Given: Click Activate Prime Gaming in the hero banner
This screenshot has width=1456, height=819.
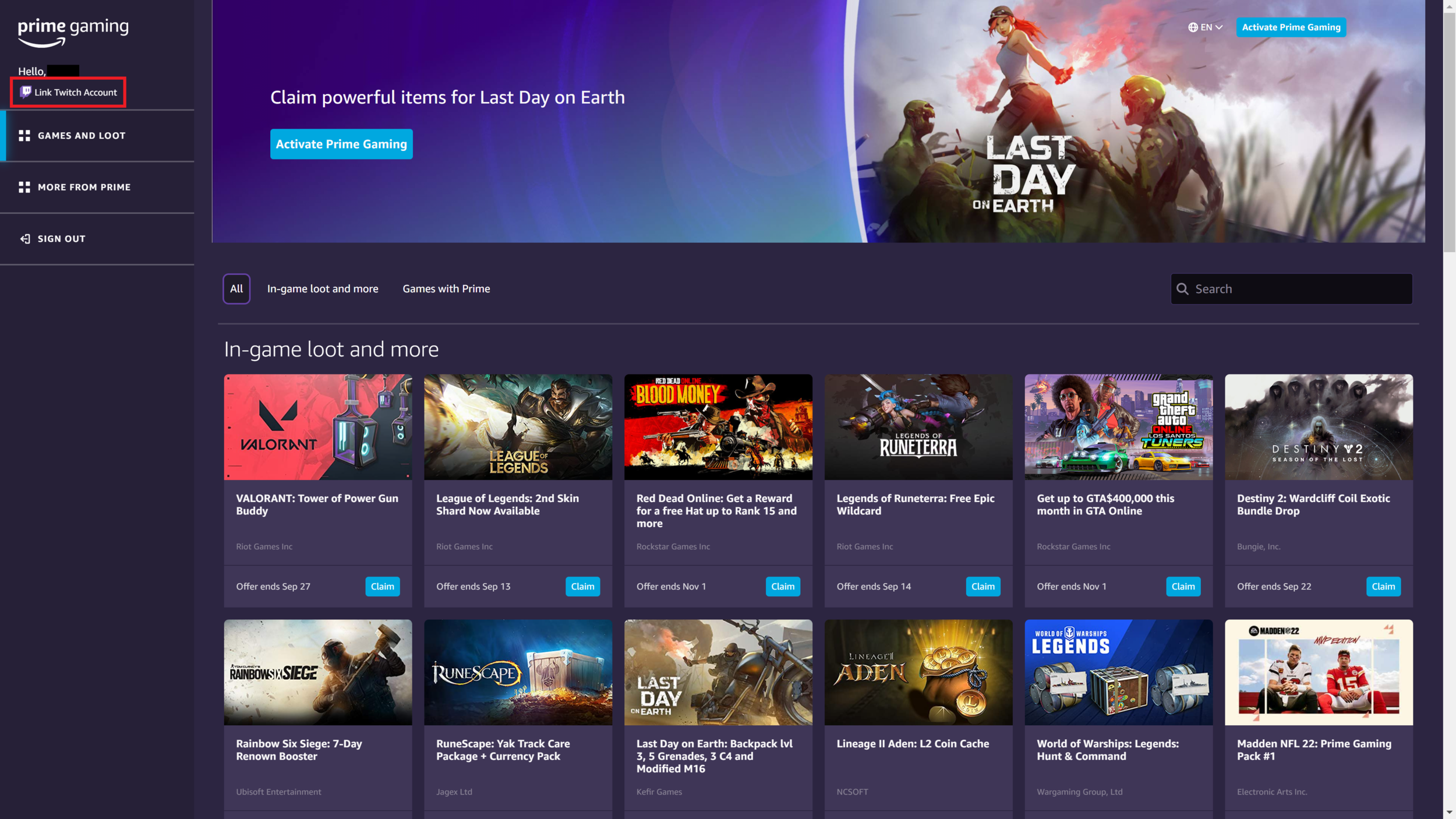Looking at the screenshot, I should pos(341,144).
